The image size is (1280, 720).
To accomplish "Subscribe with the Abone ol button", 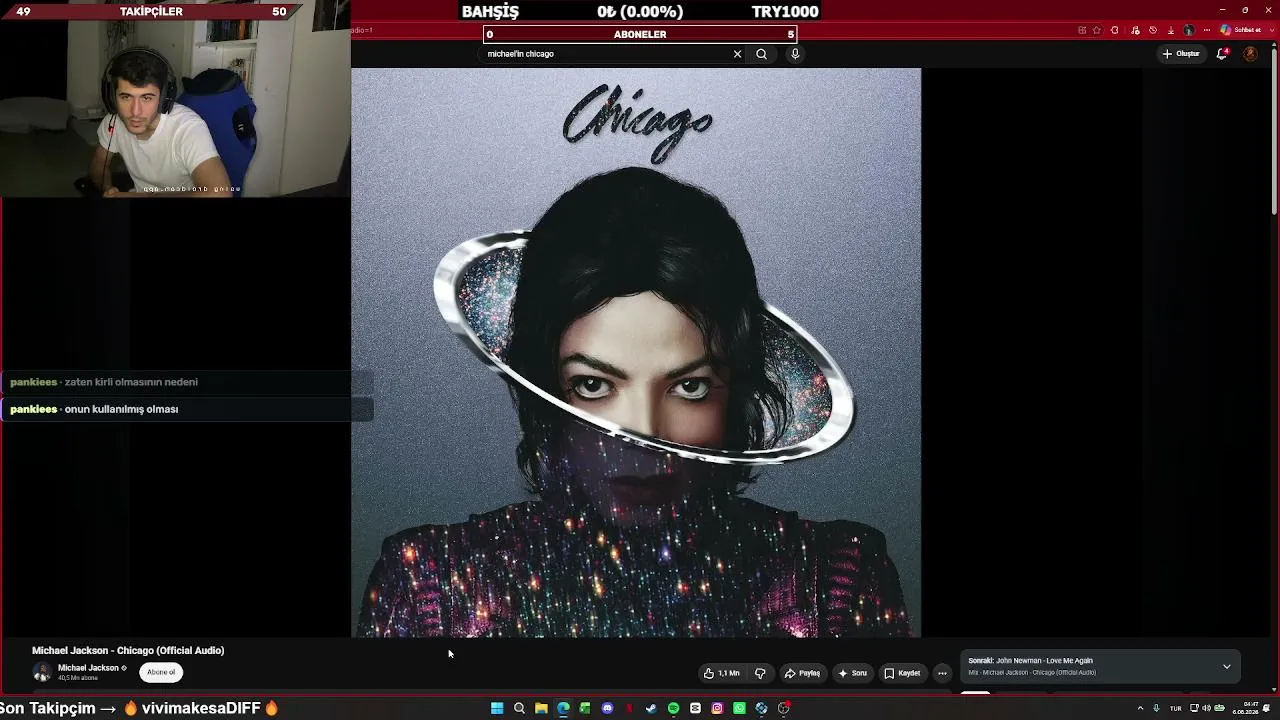I will (x=161, y=672).
